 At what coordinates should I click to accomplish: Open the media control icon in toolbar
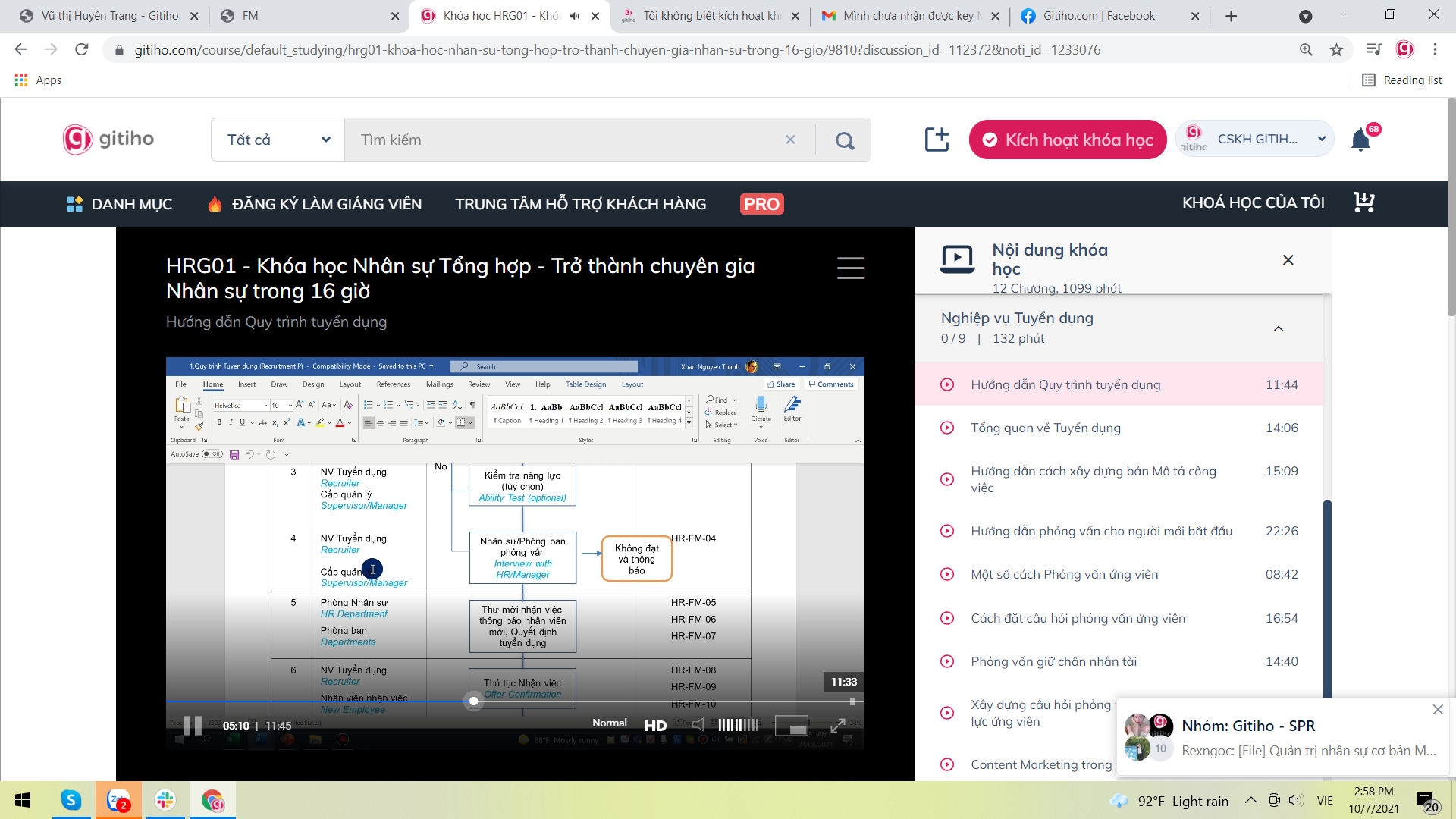click(x=1373, y=49)
